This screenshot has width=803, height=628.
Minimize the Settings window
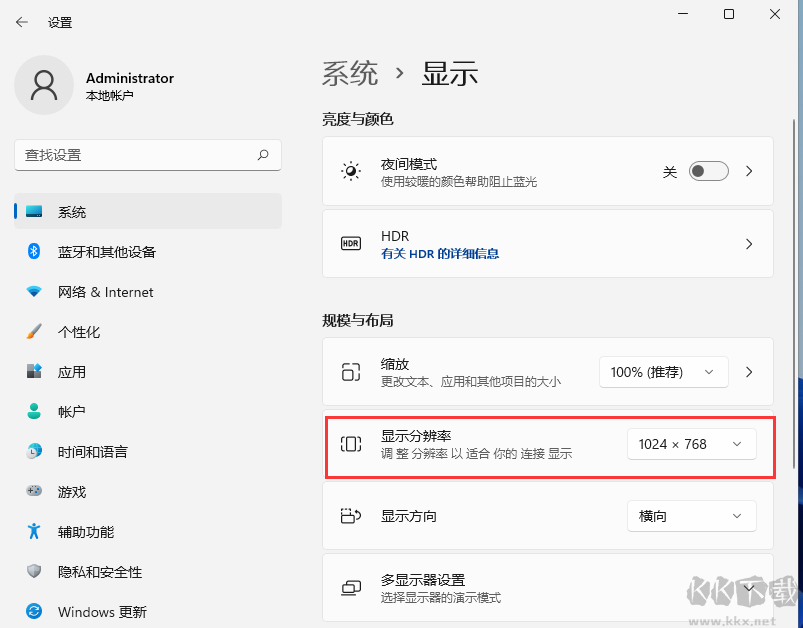click(x=683, y=14)
